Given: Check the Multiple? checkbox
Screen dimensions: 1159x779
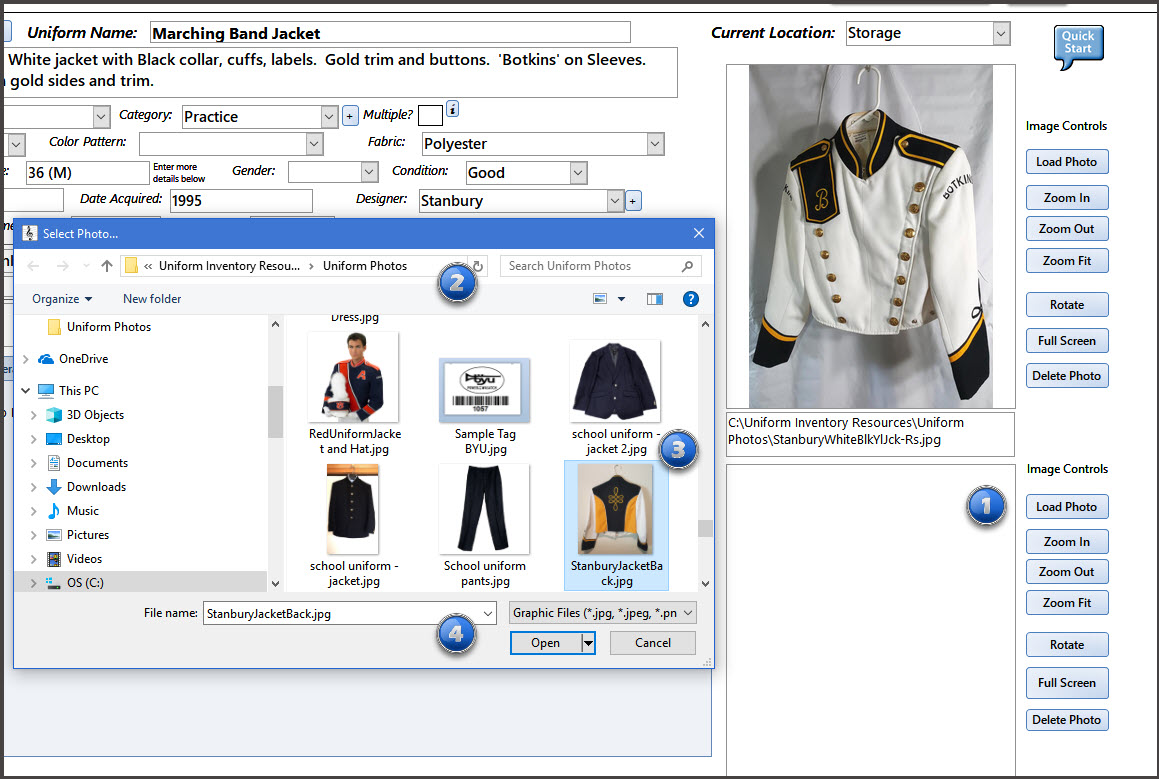Looking at the screenshot, I should tap(430, 115).
